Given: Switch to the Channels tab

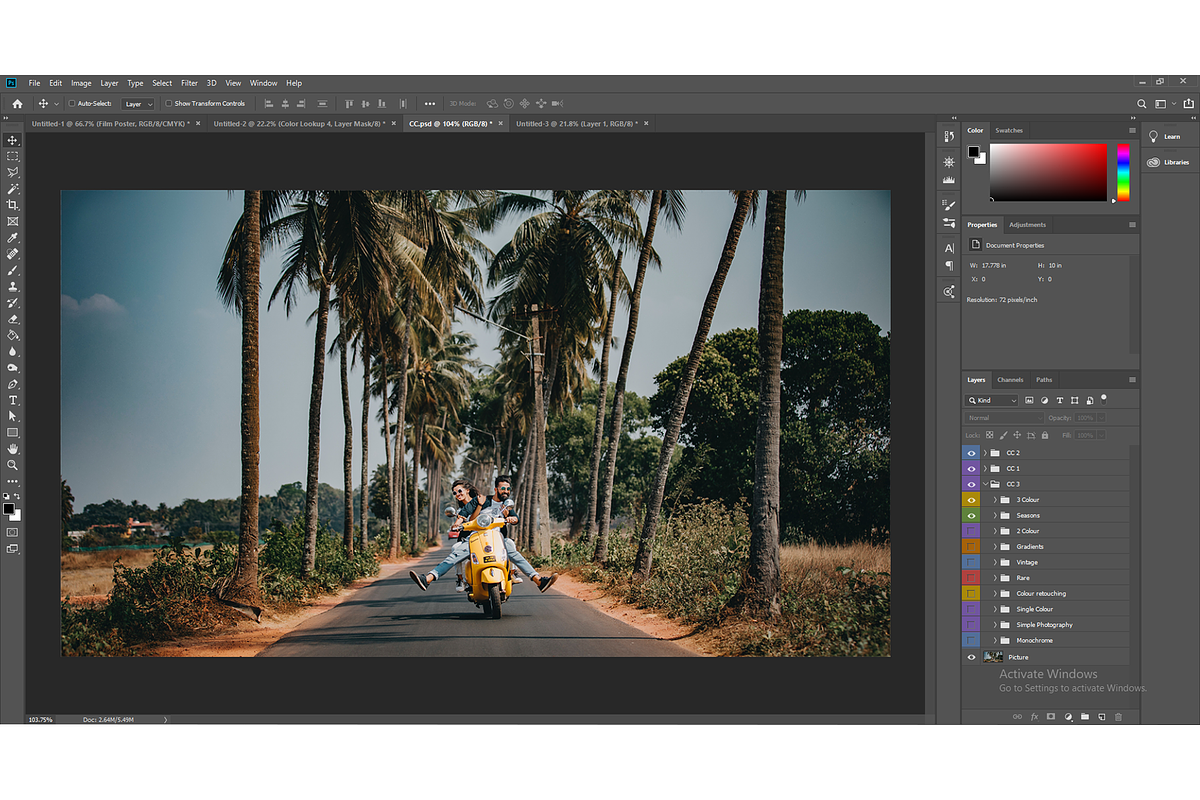Looking at the screenshot, I should click(x=1010, y=380).
